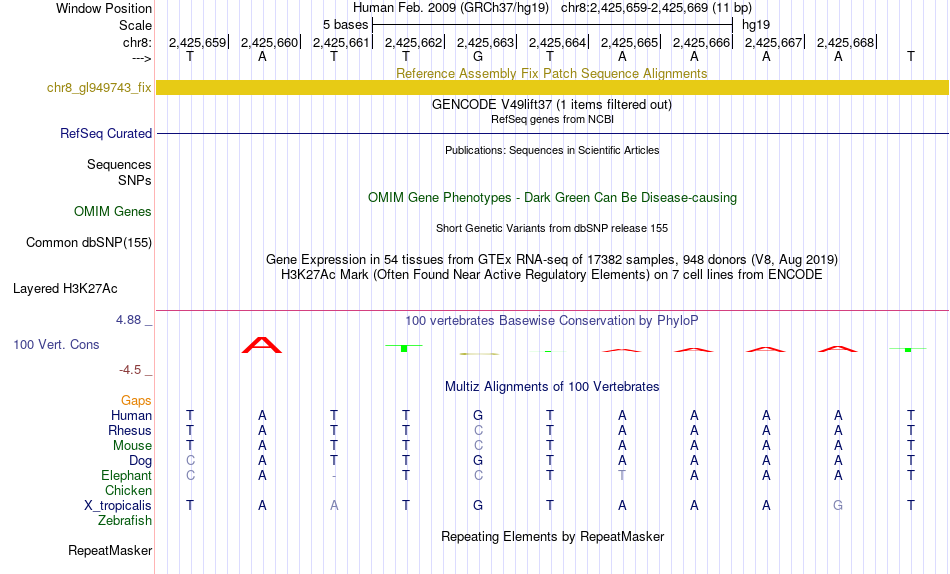Select the Rhesus species row label
Screen dimensions: 950x574
(x=130, y=430)
